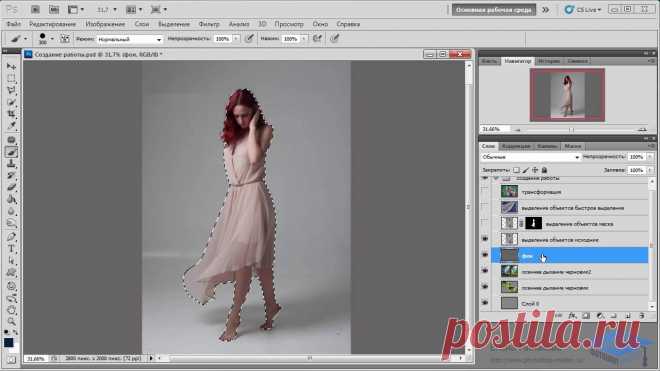
Task: Toggle lock all in Layers panel
Action: pos(544,170)
